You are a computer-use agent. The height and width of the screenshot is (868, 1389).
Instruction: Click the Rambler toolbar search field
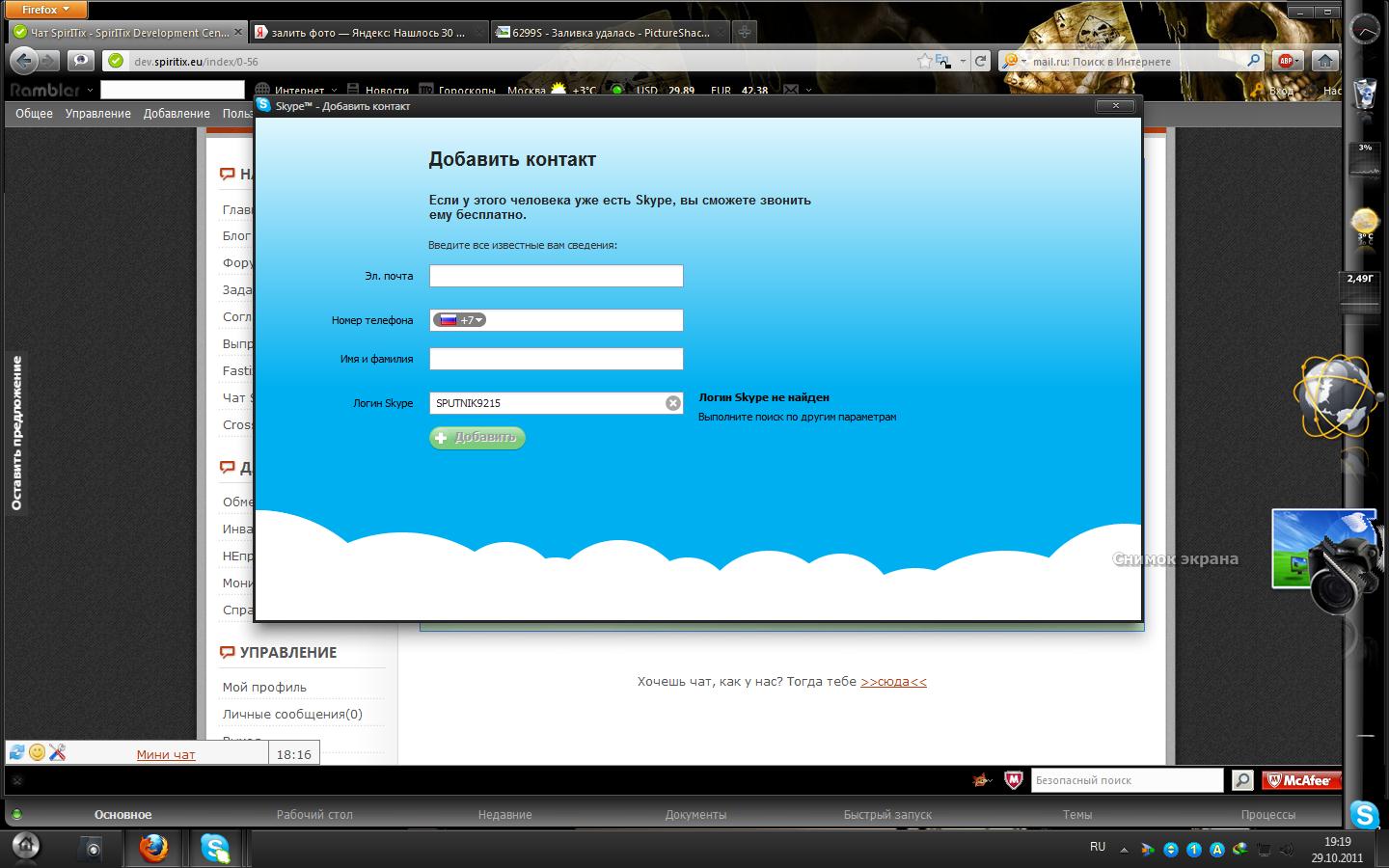pos(172,90)
